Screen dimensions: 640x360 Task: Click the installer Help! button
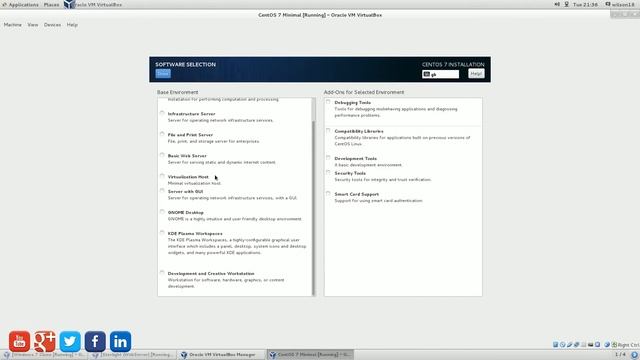[476, 73]
